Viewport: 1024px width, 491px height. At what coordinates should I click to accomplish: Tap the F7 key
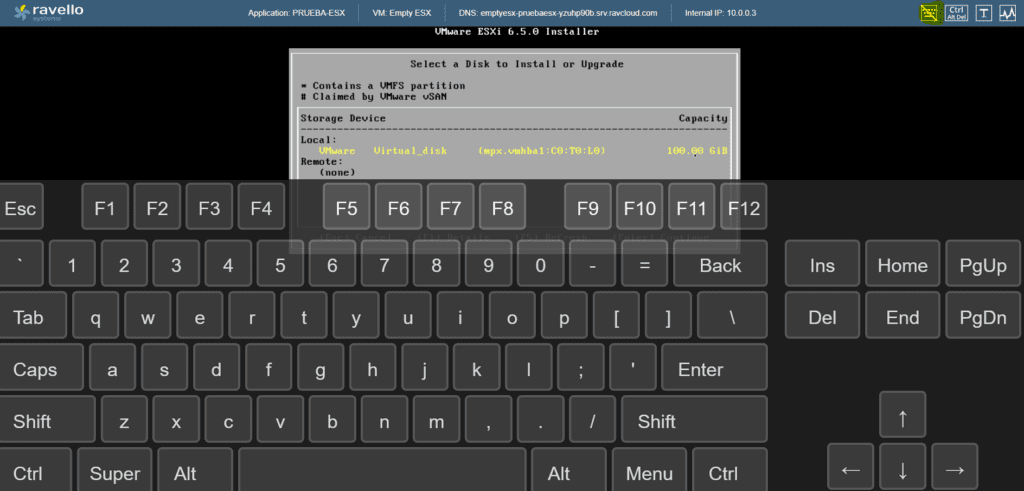451,206
